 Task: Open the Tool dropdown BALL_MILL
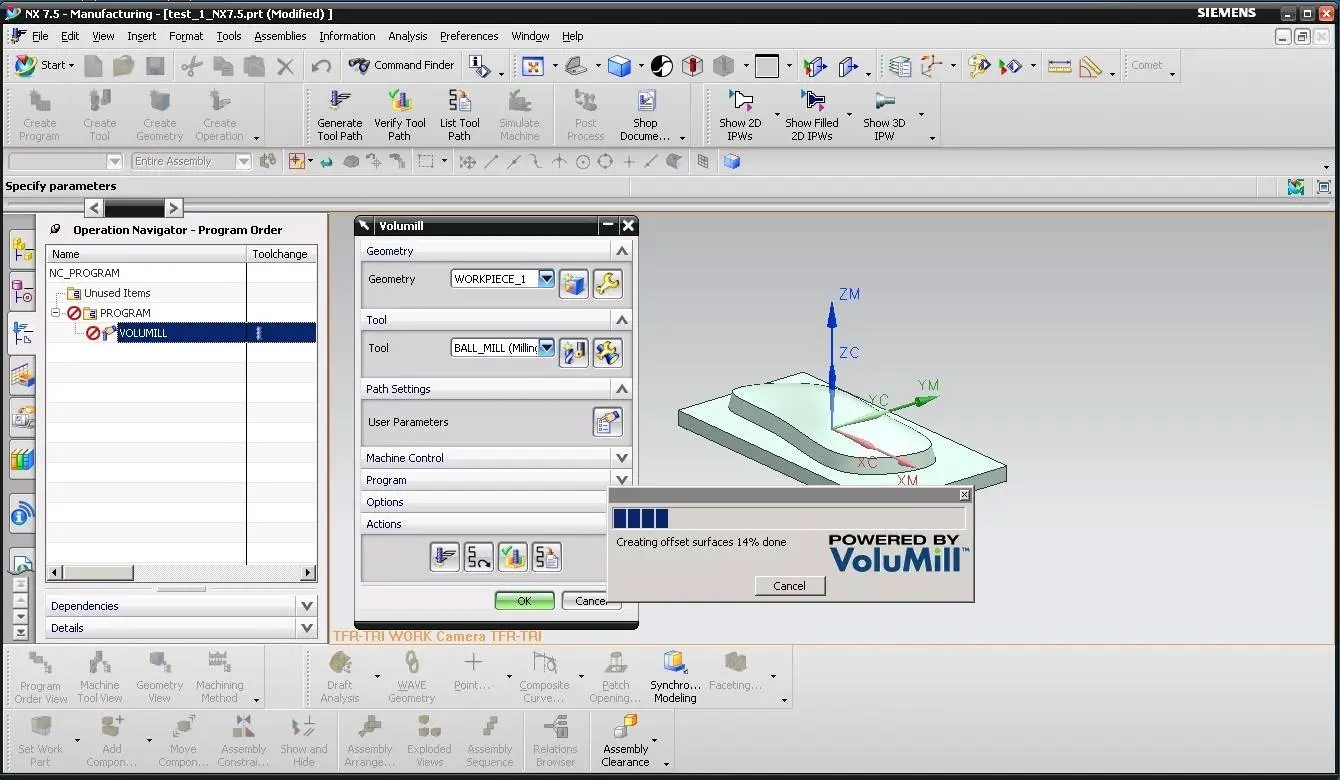[x=546, y=348]
